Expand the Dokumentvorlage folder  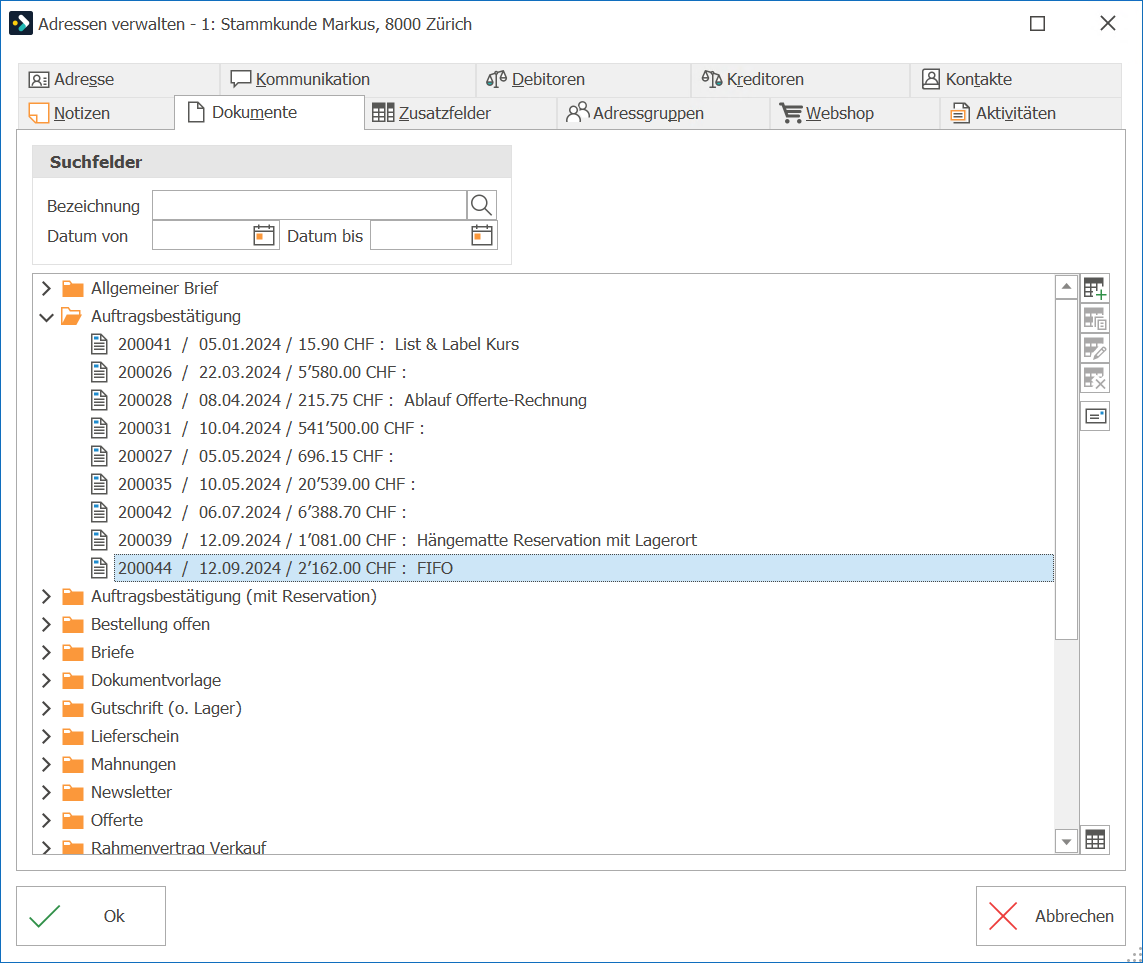point(47,680)
